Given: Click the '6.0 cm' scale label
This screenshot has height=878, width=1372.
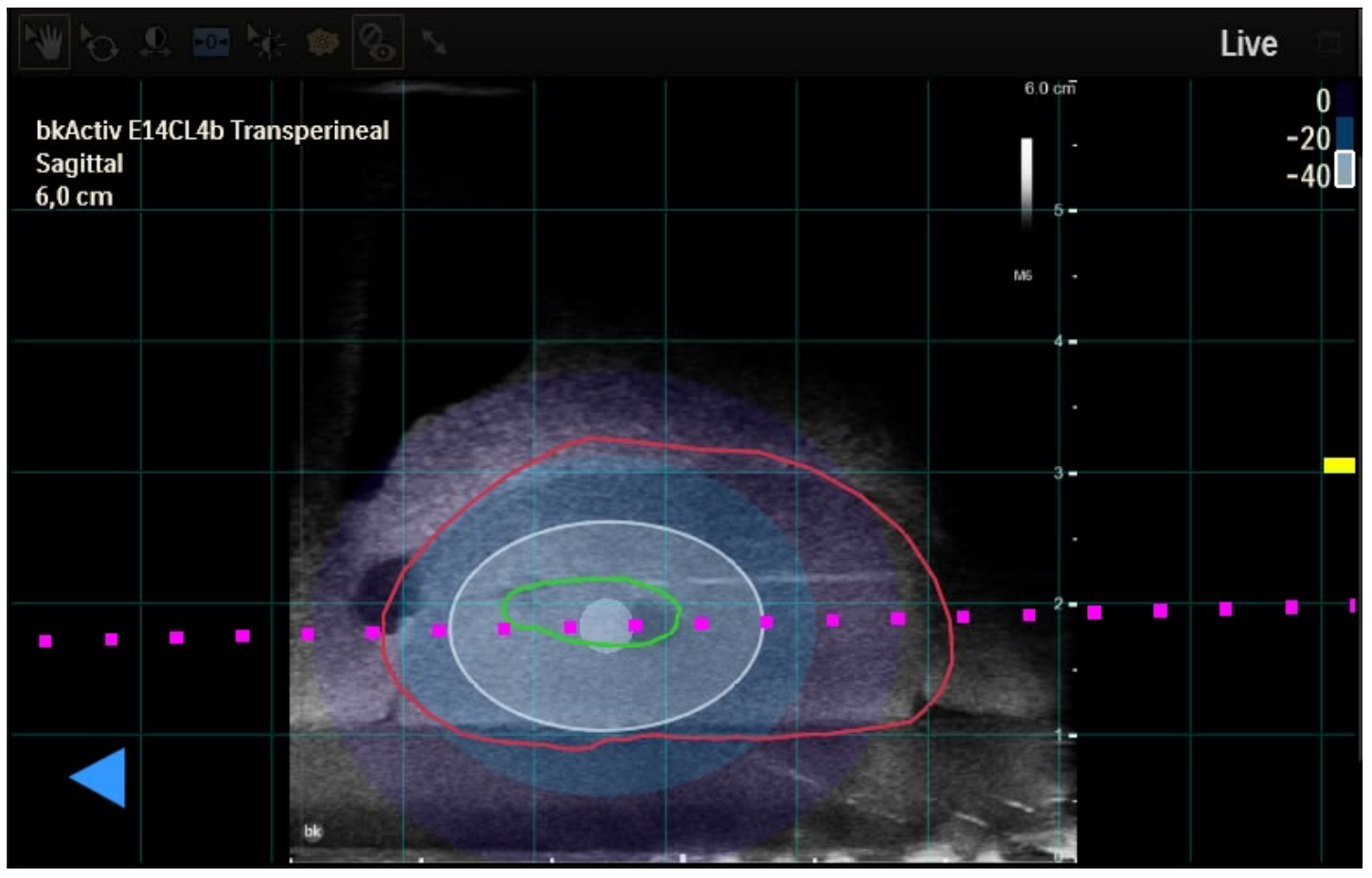Looking at the screenshot, I should pos(1050,88).
